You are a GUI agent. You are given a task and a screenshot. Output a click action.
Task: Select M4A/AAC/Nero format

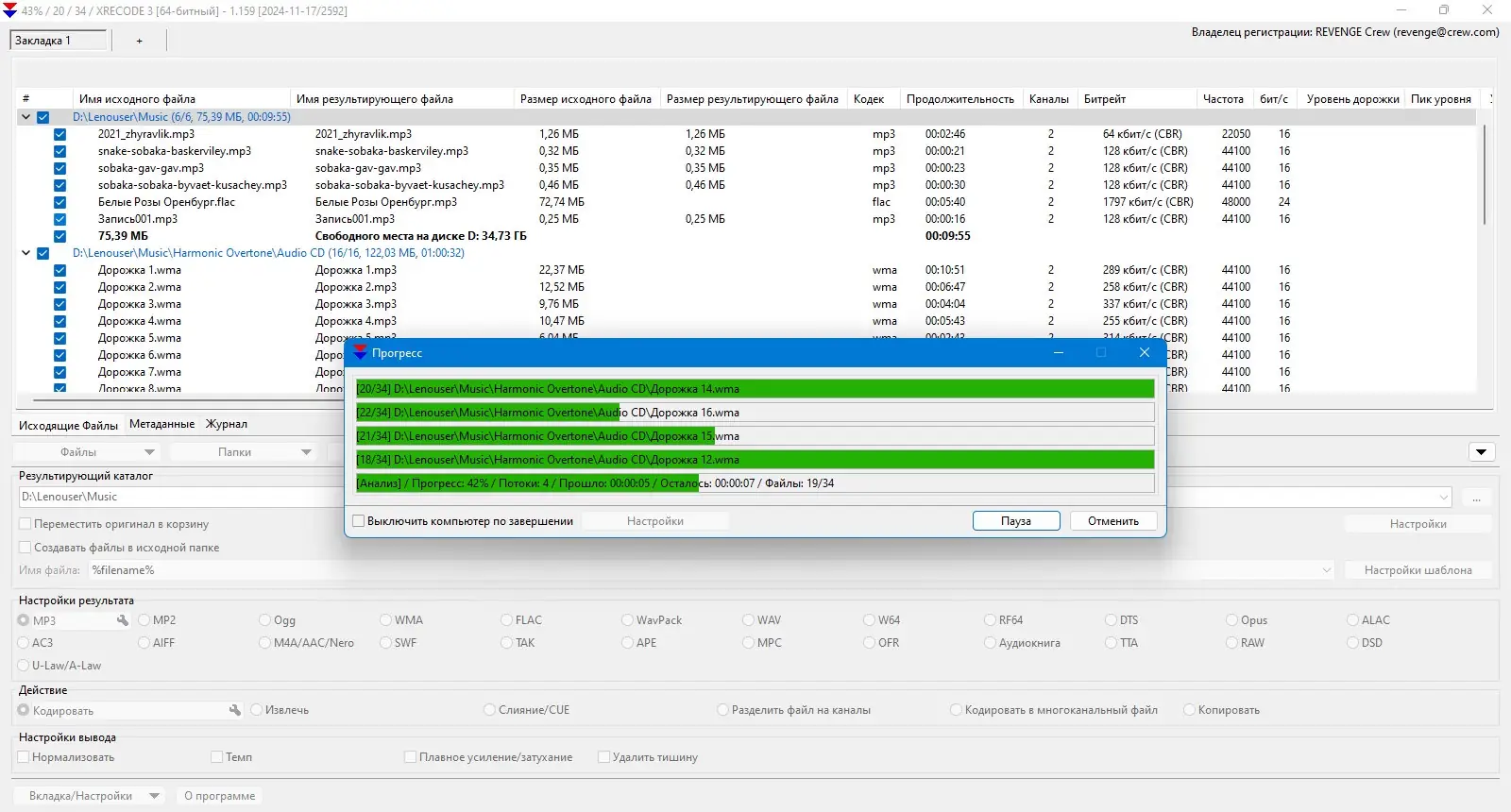pos(265,643)
